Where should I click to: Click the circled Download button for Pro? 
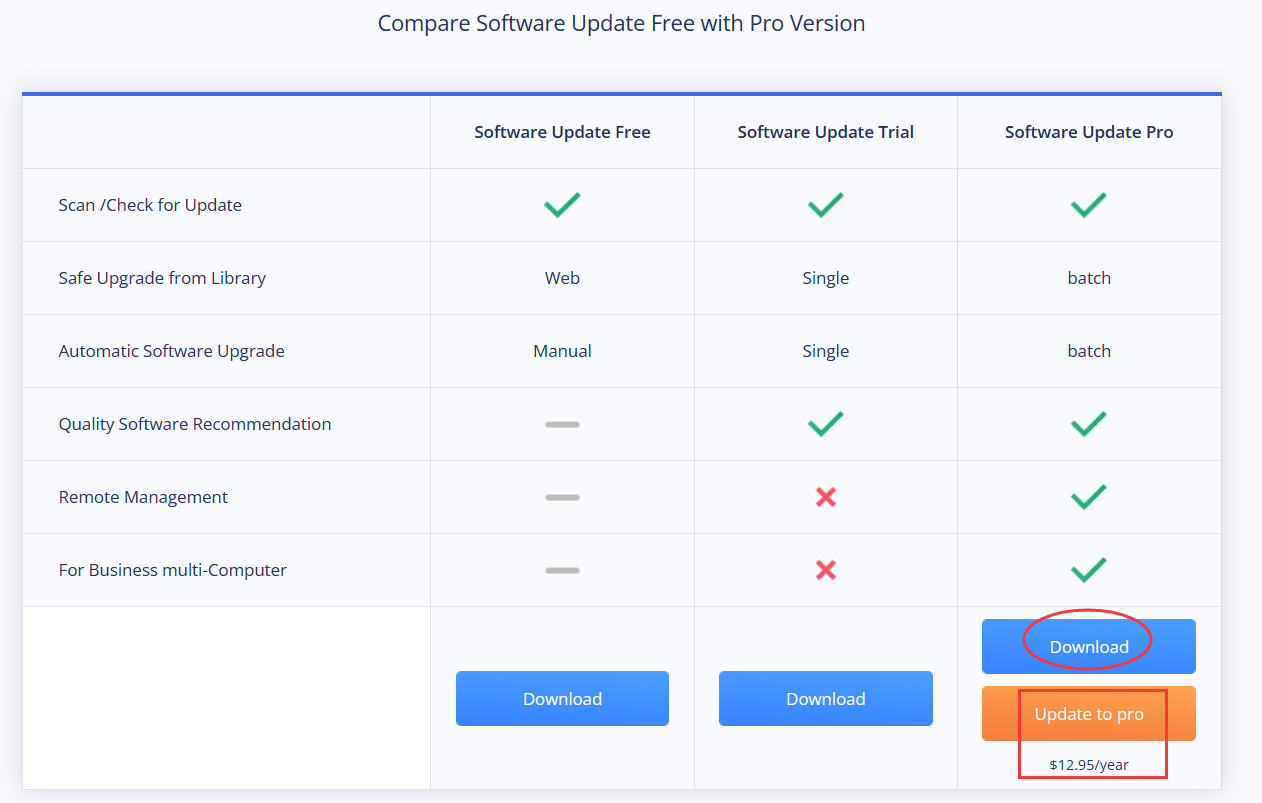(x=1088, y=646)
